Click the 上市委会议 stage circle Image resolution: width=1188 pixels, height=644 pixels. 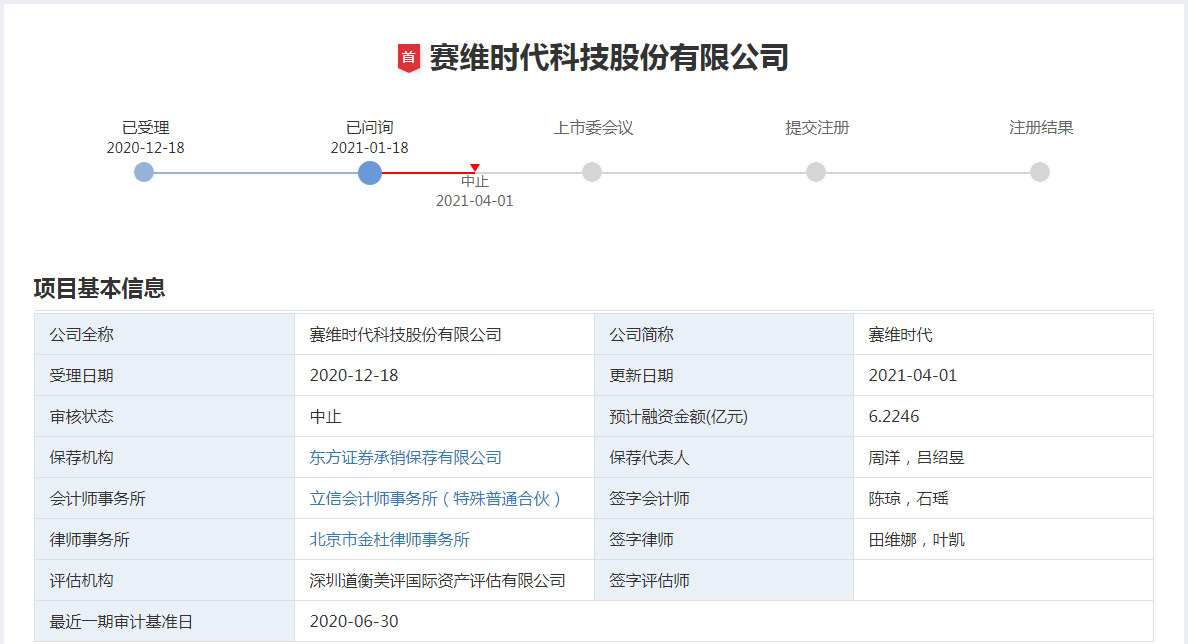(x=592, y=172)
